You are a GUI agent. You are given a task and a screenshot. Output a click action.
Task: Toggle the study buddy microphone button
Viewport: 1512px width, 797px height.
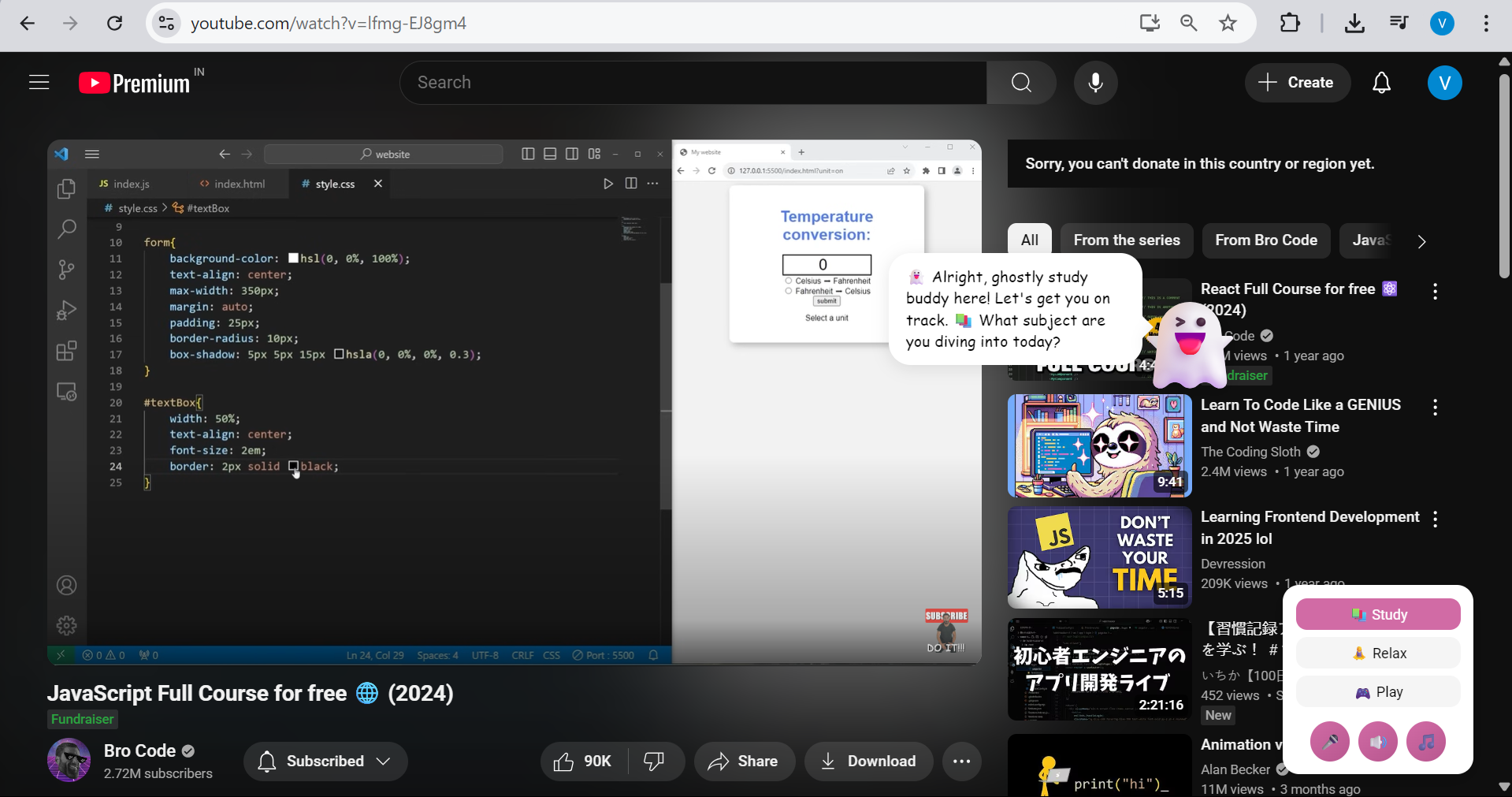[x=1330, y=742]
